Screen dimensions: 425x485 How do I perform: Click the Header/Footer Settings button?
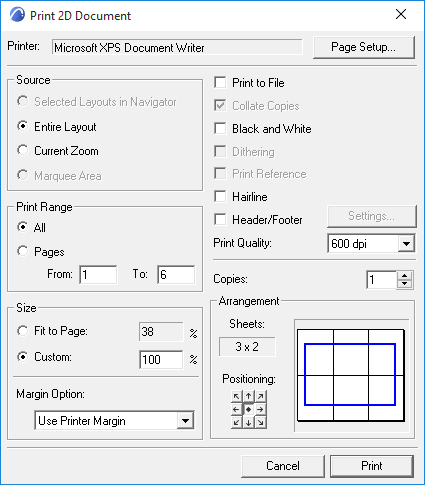(x=372, y=216)
